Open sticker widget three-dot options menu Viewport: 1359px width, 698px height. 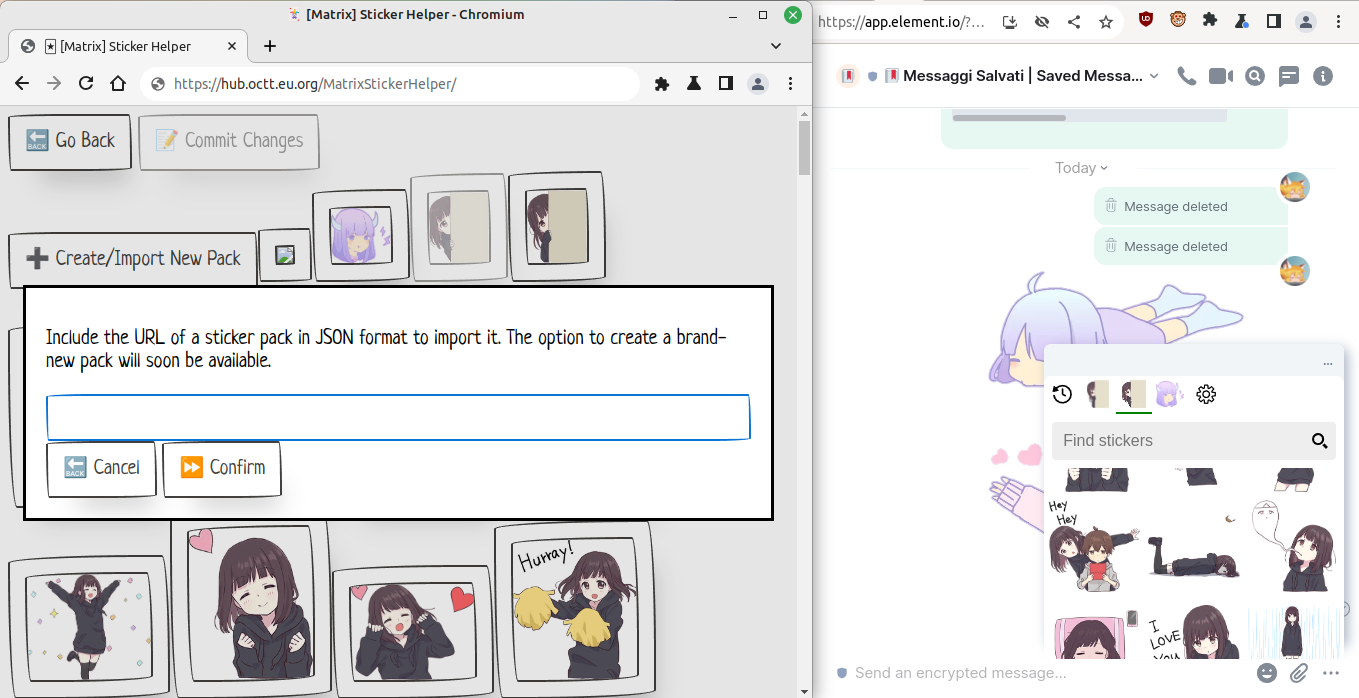coord(1327,364)
